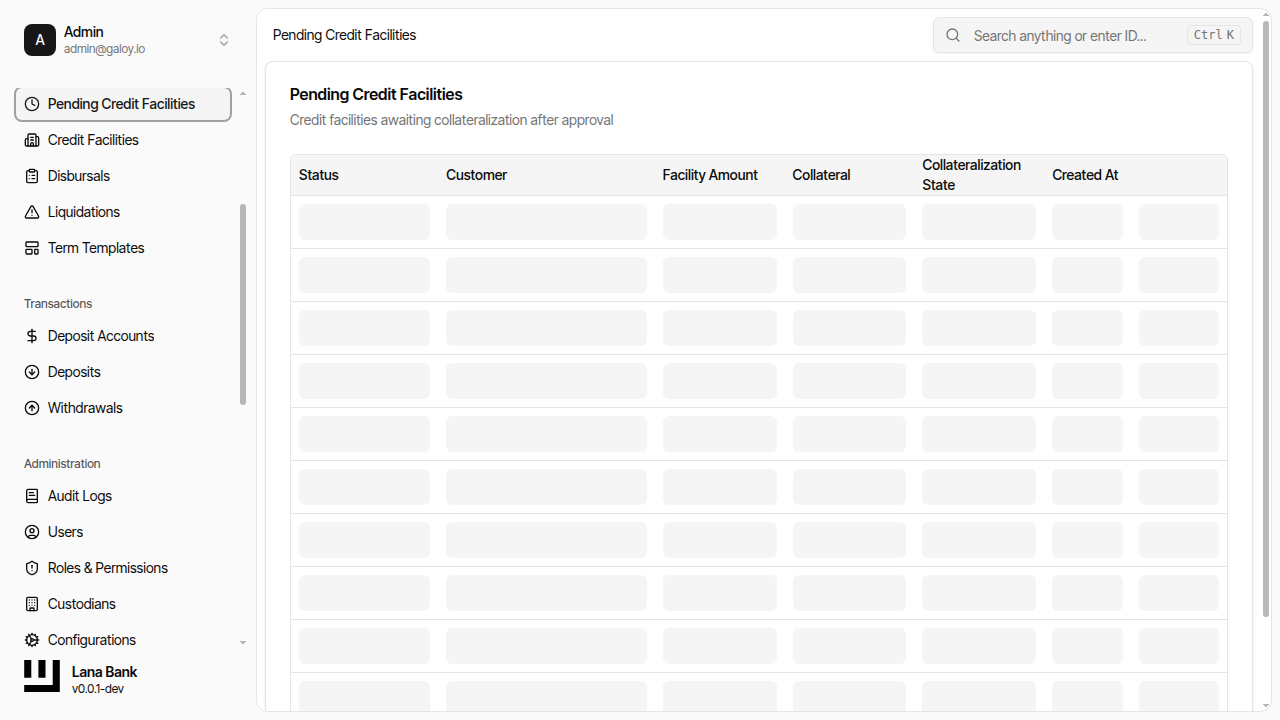Select the Deposit Accounts dollar icon
This screenshot has width=1280, height=720.
tap(31, 336)
